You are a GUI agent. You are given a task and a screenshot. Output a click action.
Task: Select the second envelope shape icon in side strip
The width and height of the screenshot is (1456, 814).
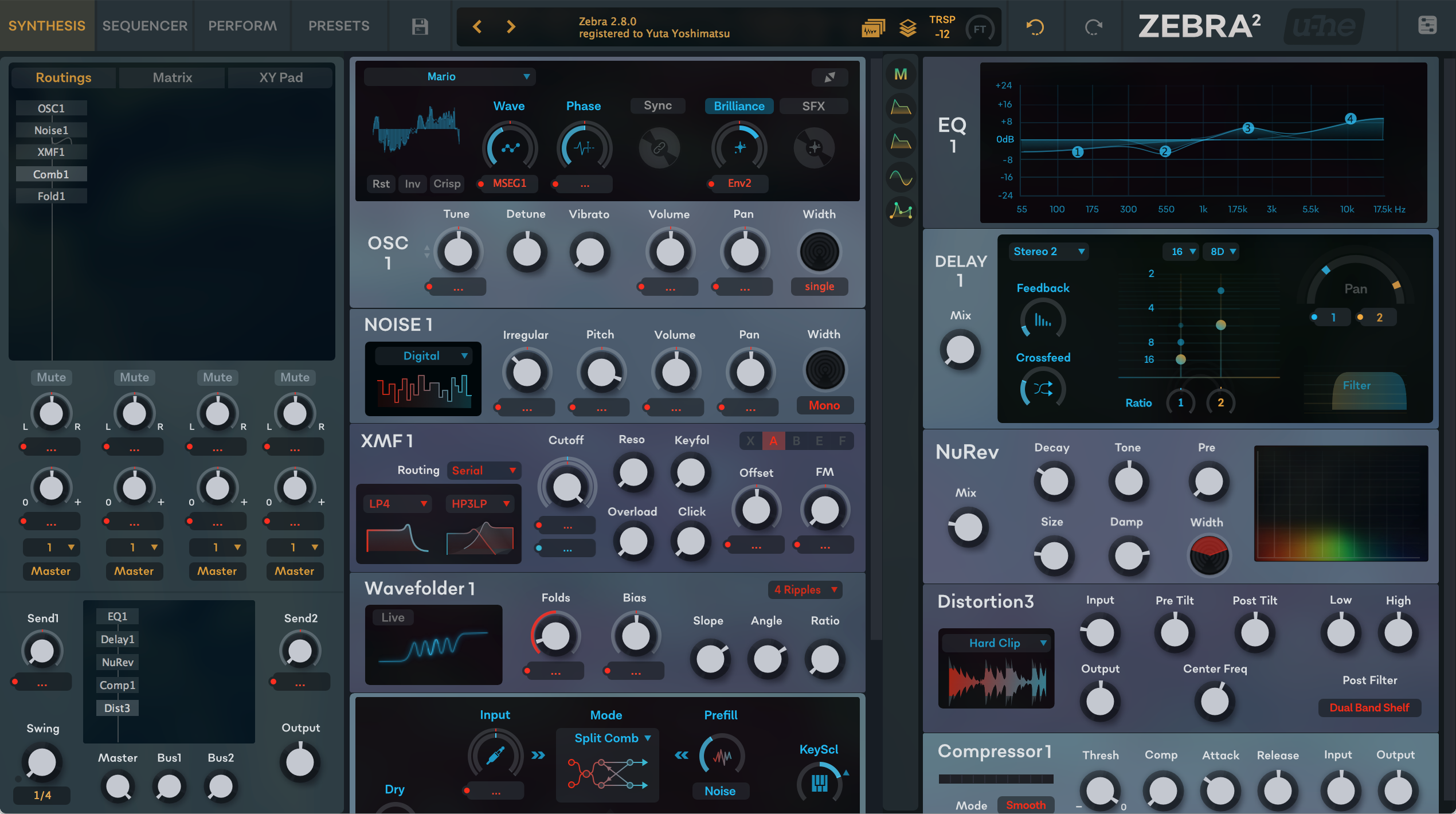(901, 142)
